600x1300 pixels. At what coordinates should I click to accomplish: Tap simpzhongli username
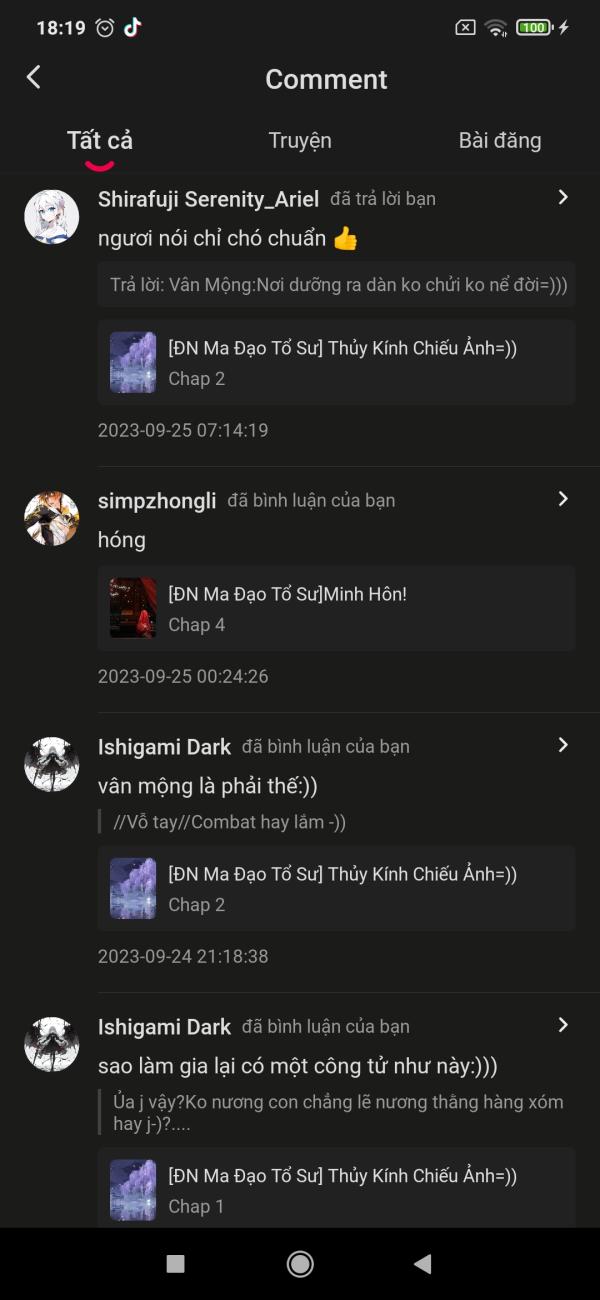157,501
